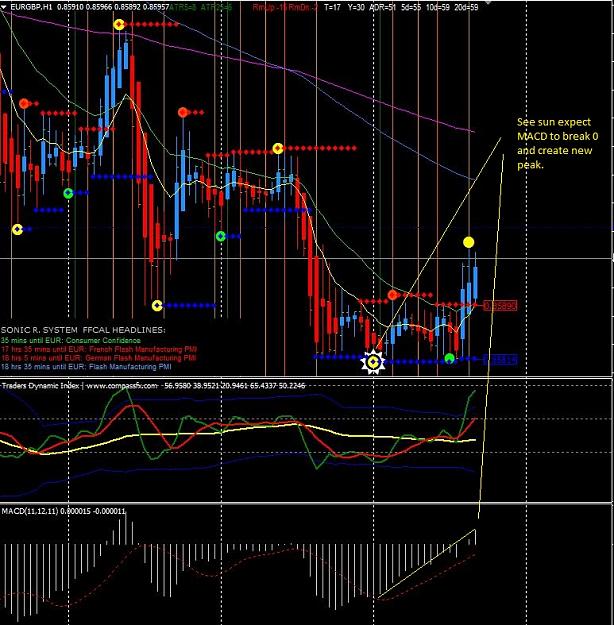Click the SONIC R. SYSTEM FFCAL HEADLINES label
The image size is (614, 625).
(83, 330)
